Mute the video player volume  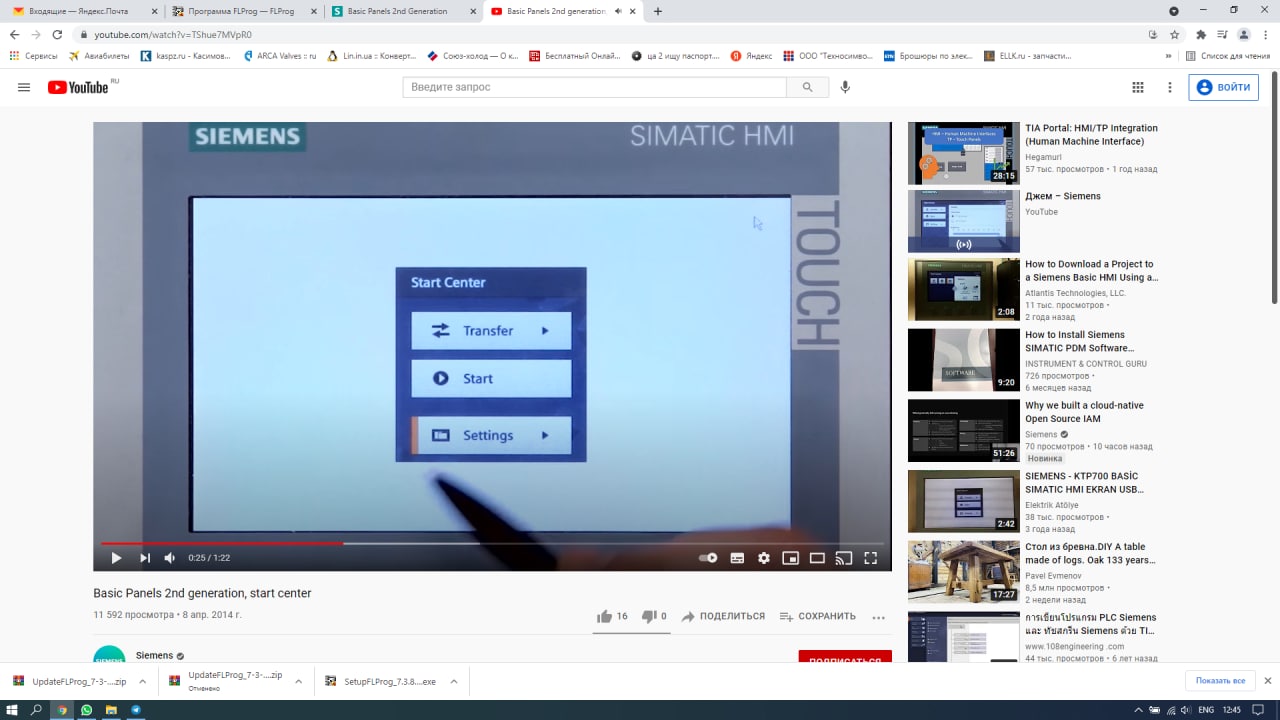[x=170, y=558]
